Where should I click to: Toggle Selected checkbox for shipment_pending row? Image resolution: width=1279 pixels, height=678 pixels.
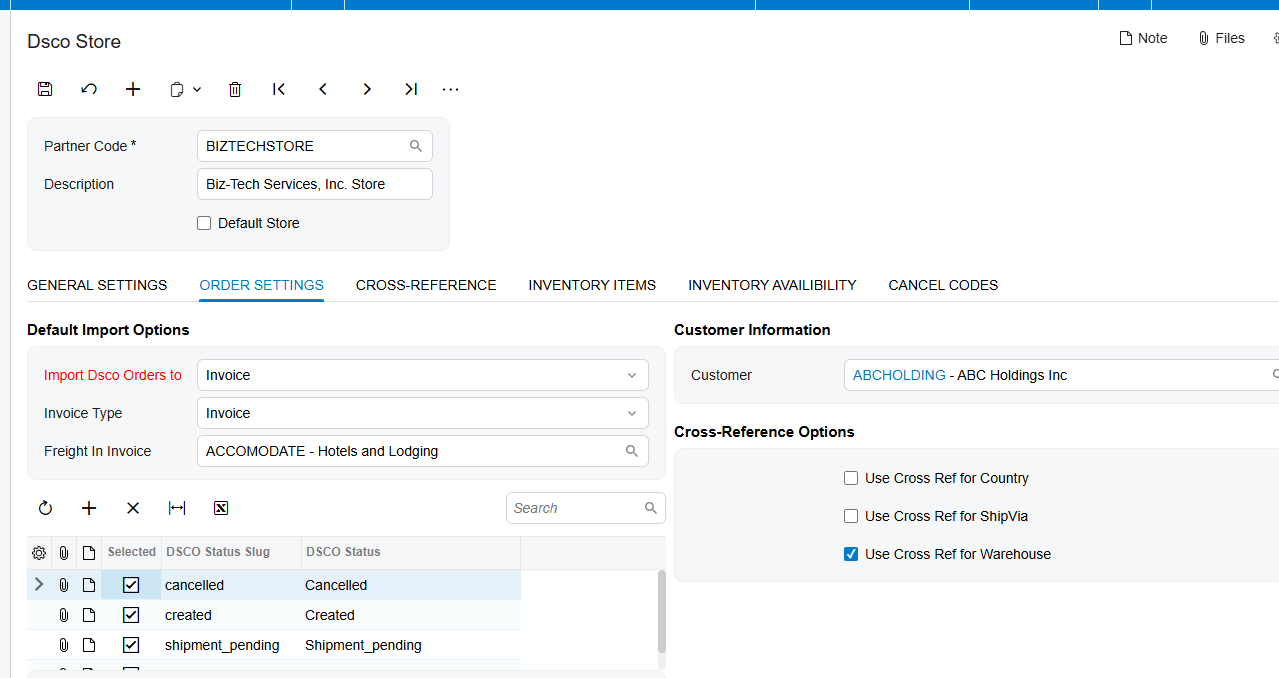point(131,645)
